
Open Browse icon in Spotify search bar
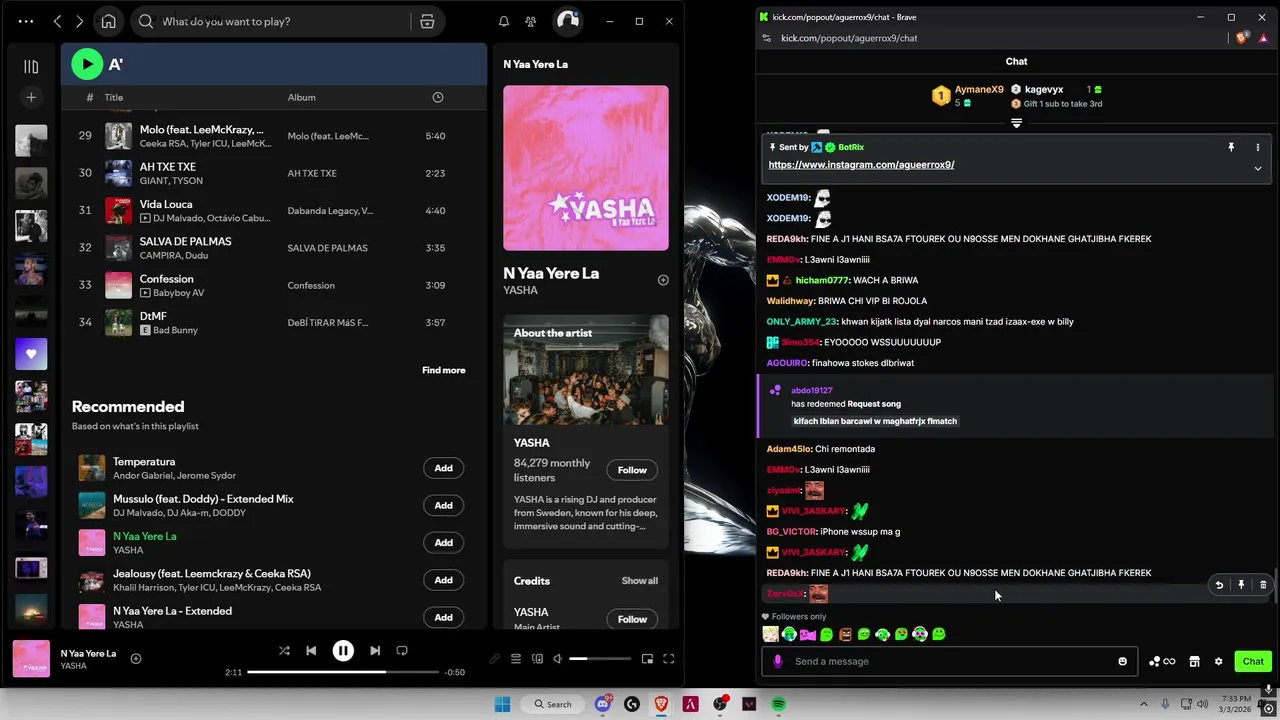pos(427,21)
